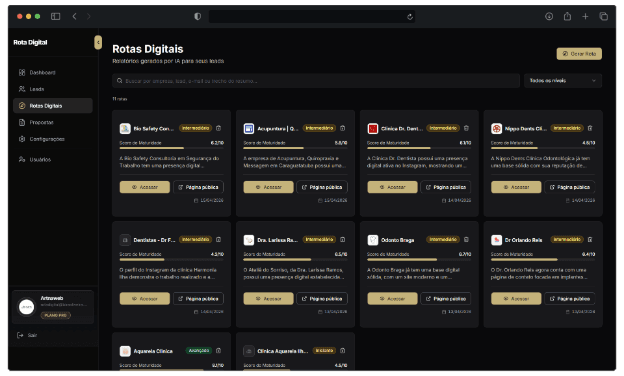Click the browser share icon
This screenshot has width=624, height=376.
click(567, 16)
